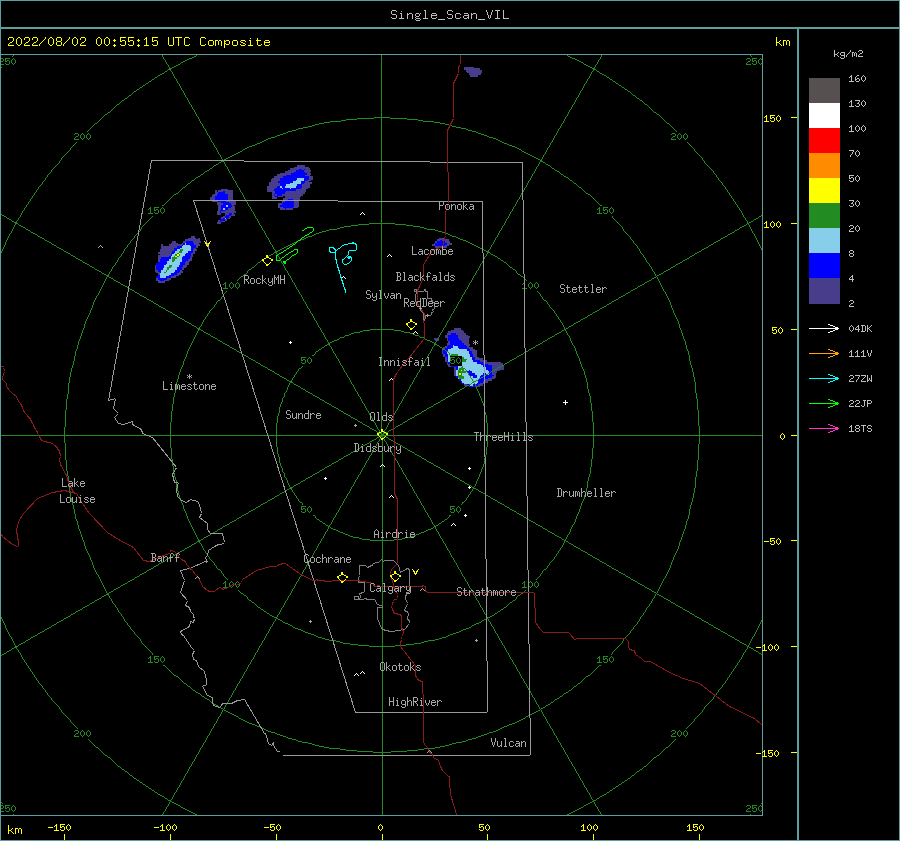
Task: Click the RockyMH label
Action: [264, 280]
